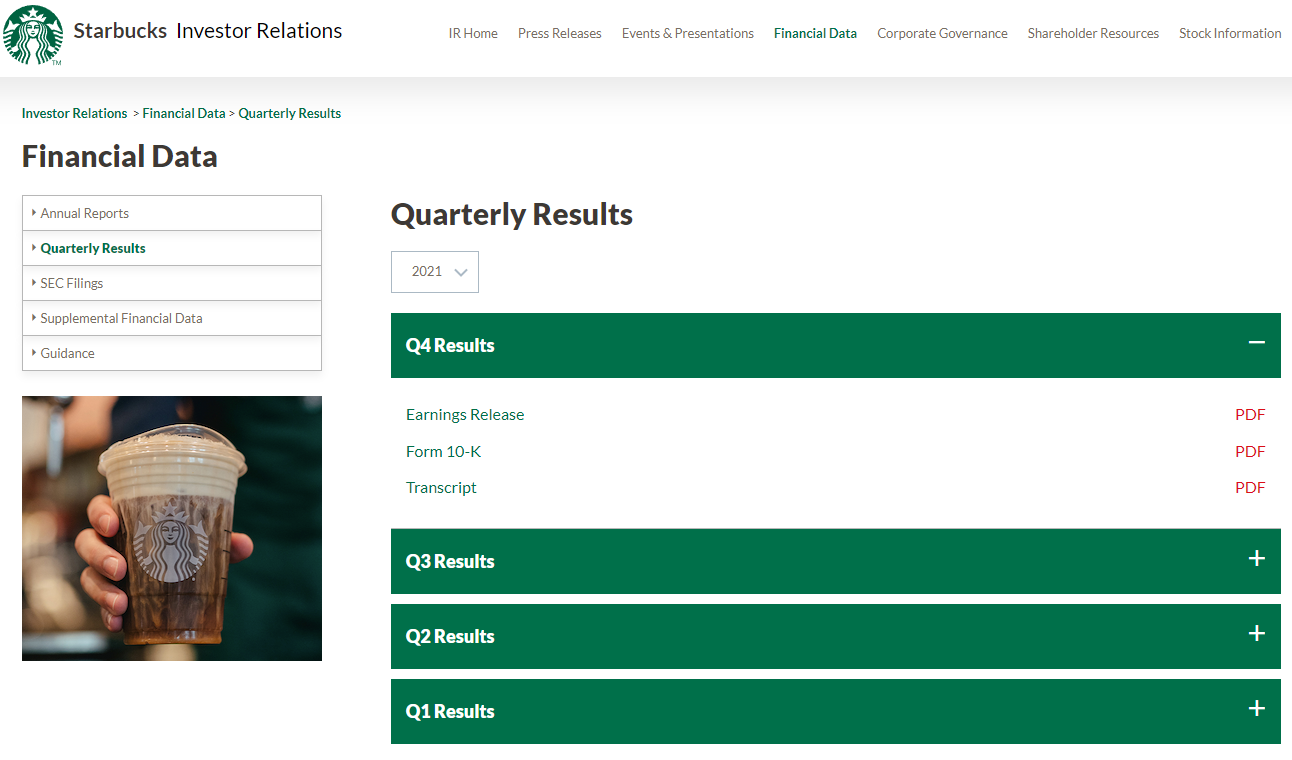
Task: Open Corporate Governance menu item
Action: 942,33
